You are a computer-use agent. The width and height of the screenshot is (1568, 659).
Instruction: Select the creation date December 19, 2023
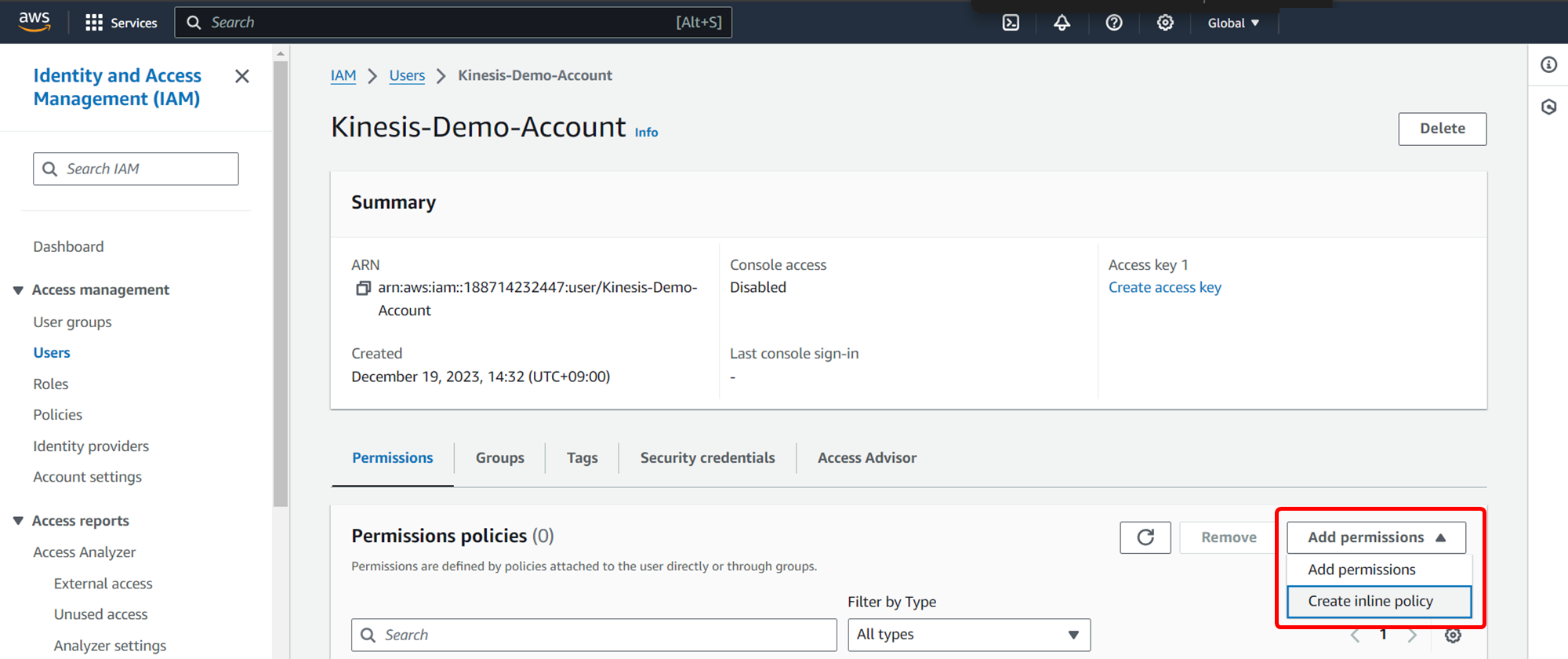click(481, 377)
